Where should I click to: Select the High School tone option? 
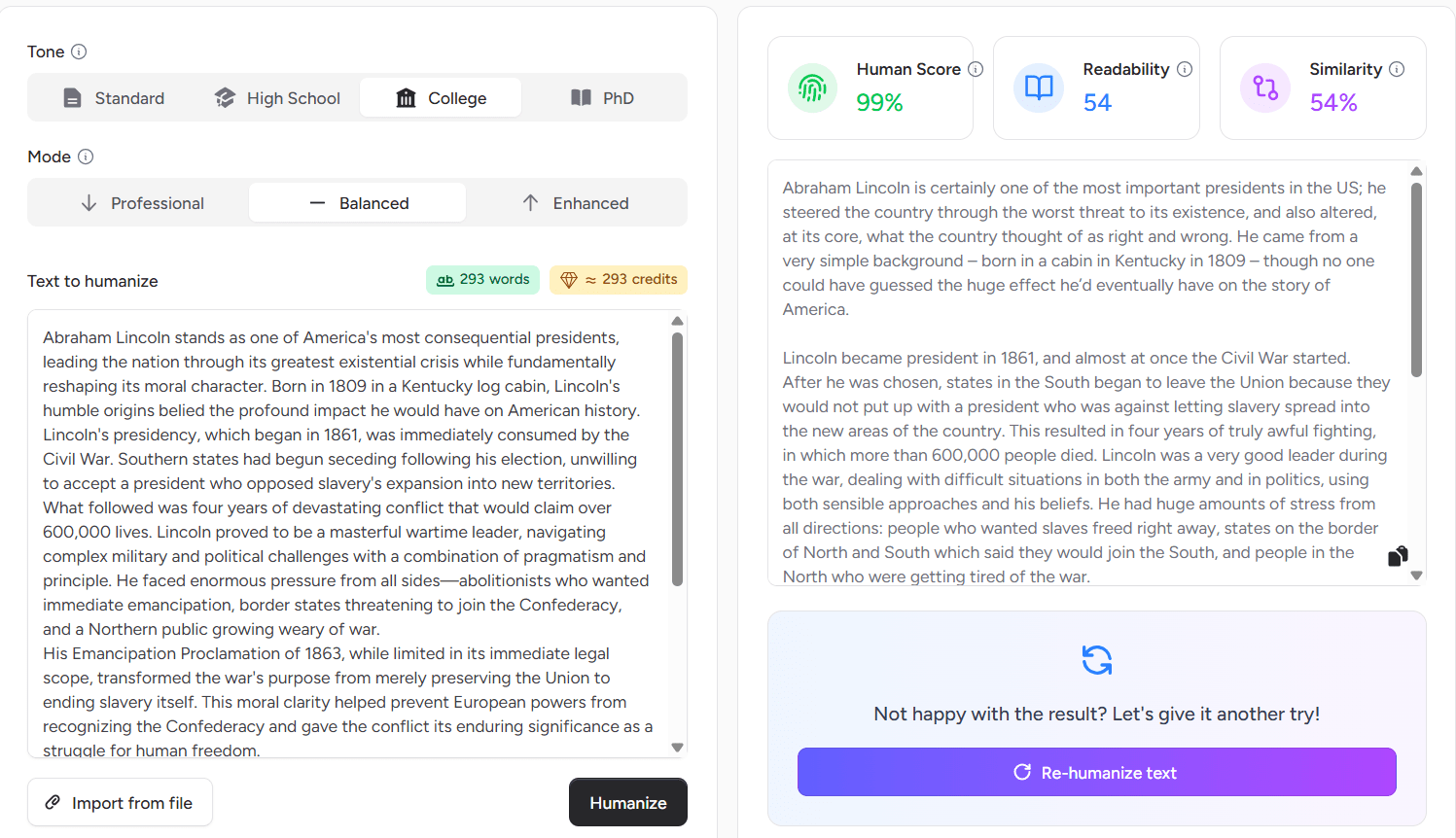coord(277,98)
